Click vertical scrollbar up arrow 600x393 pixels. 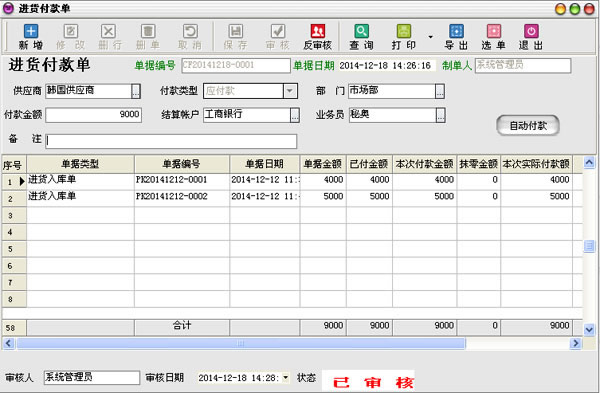point(589,163)
